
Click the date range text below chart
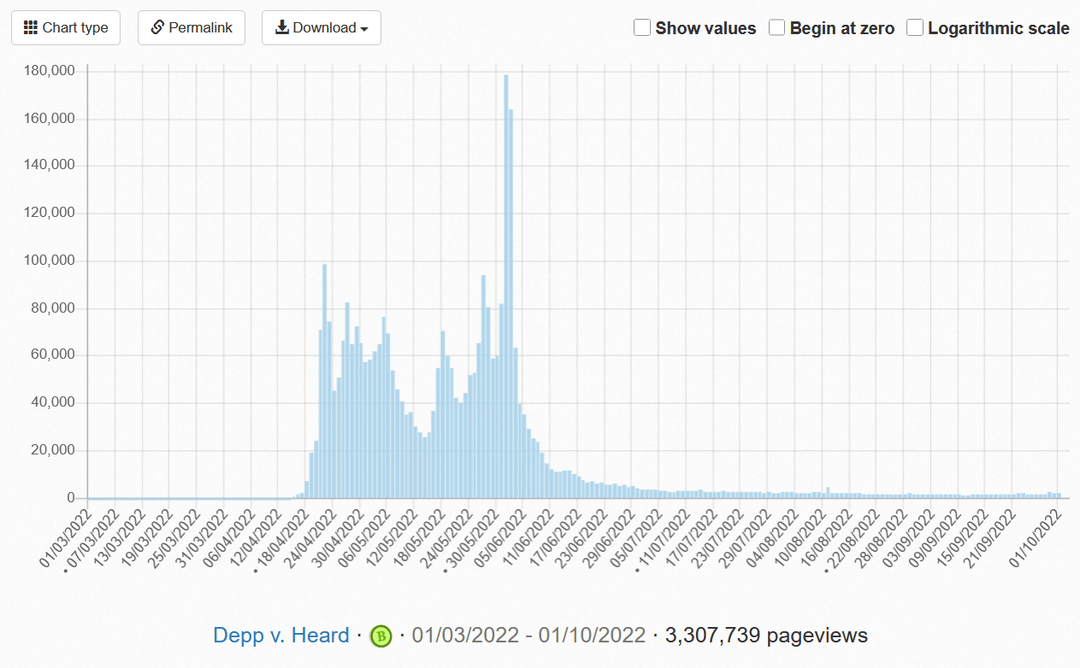(x=527, y=635)
